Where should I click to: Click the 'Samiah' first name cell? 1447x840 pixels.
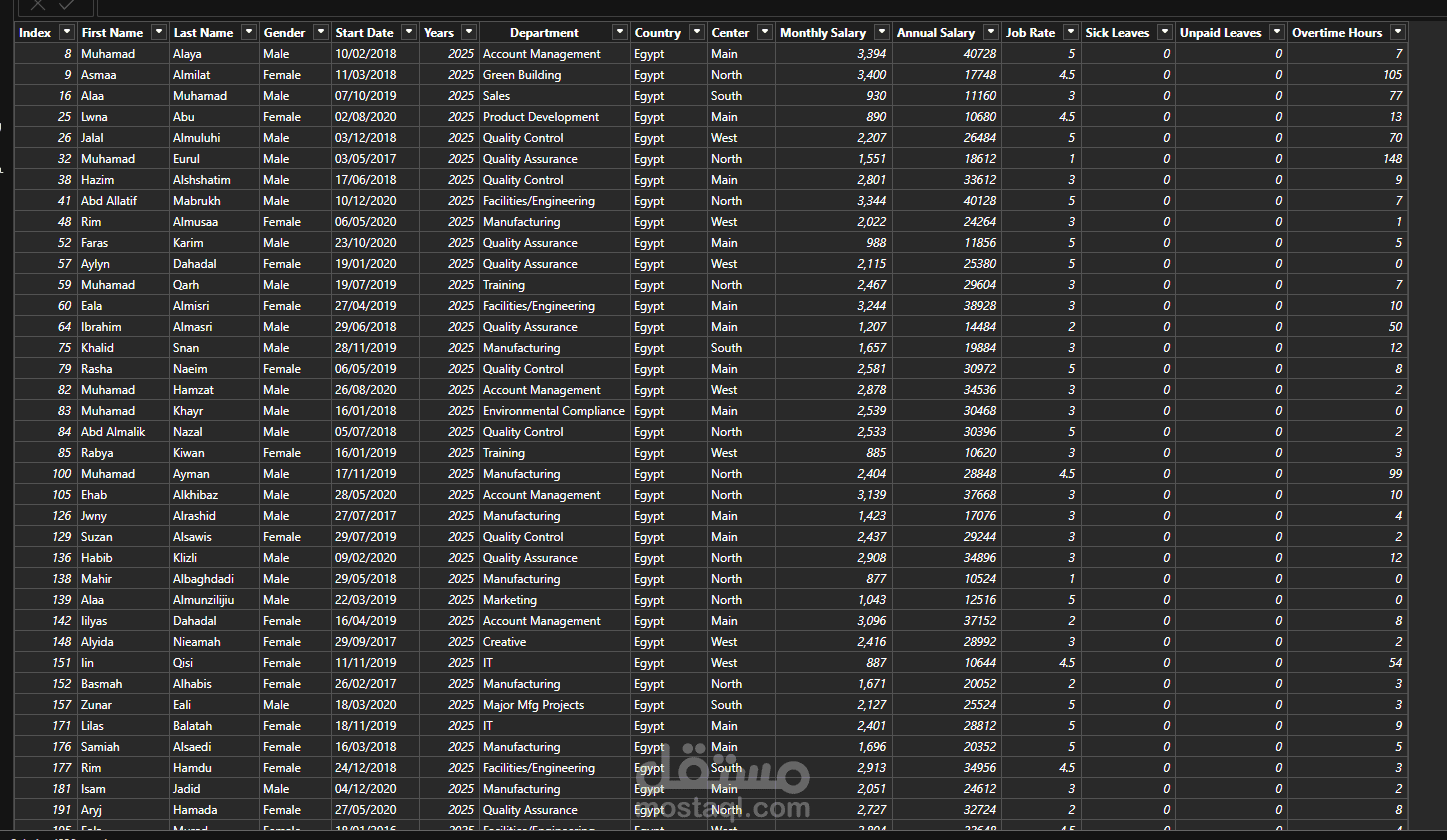click(122, 747)
